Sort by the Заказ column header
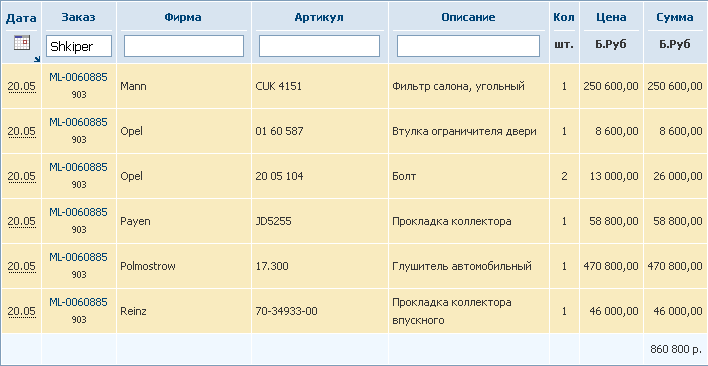 (79, 17)
